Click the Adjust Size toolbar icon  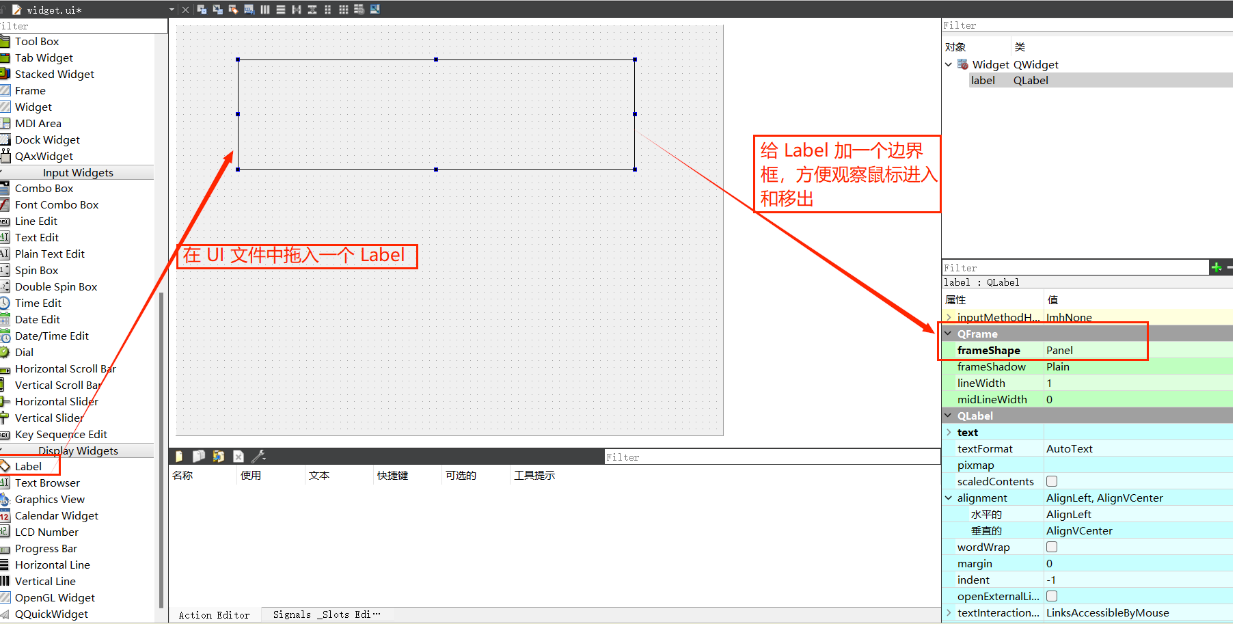[375, 9]
